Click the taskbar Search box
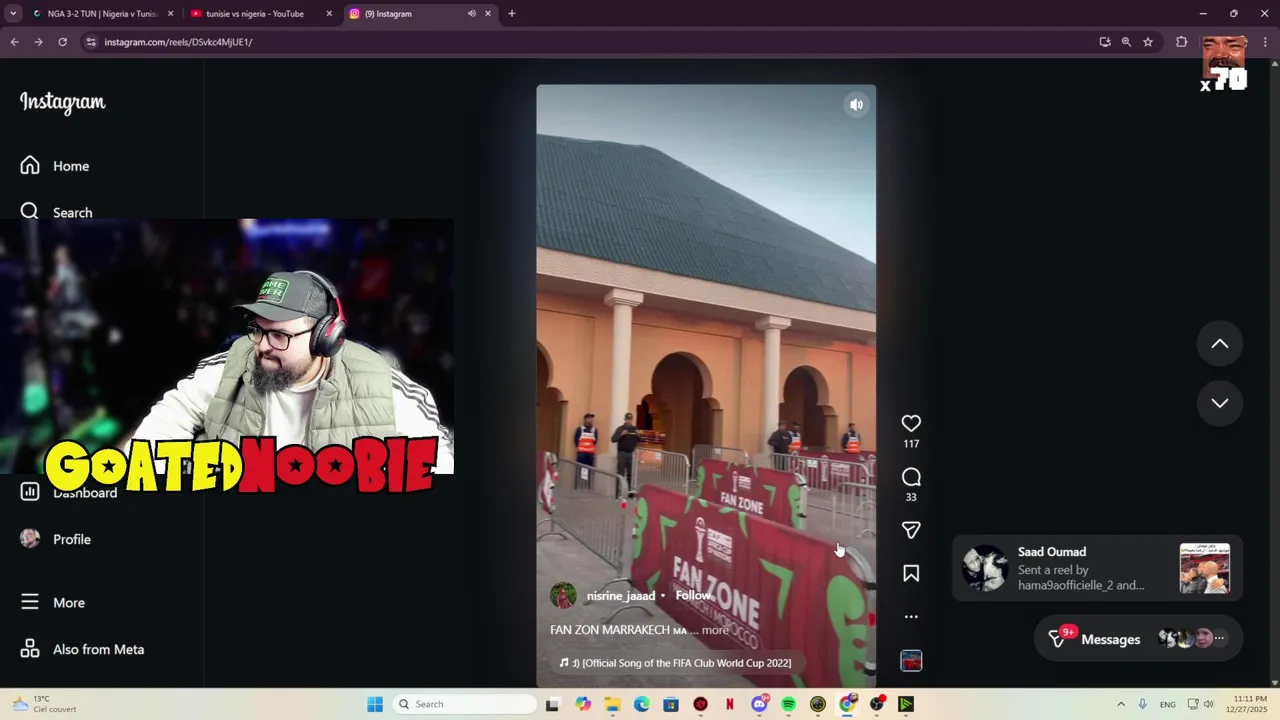The width and height of the screenshot is (1280, 720). coord(463,704)
